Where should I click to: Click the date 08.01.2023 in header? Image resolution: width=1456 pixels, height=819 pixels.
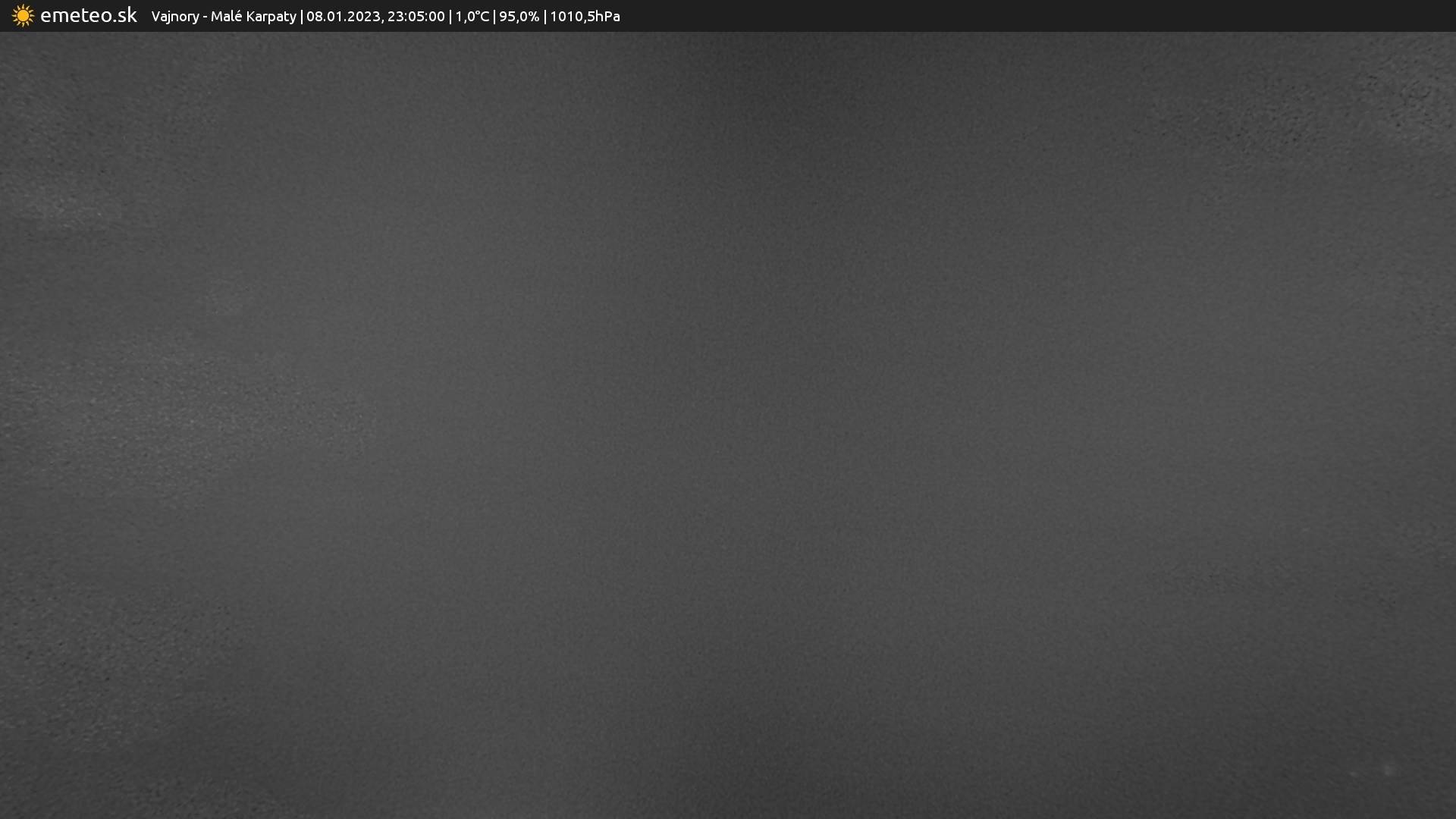pos(344,17)
